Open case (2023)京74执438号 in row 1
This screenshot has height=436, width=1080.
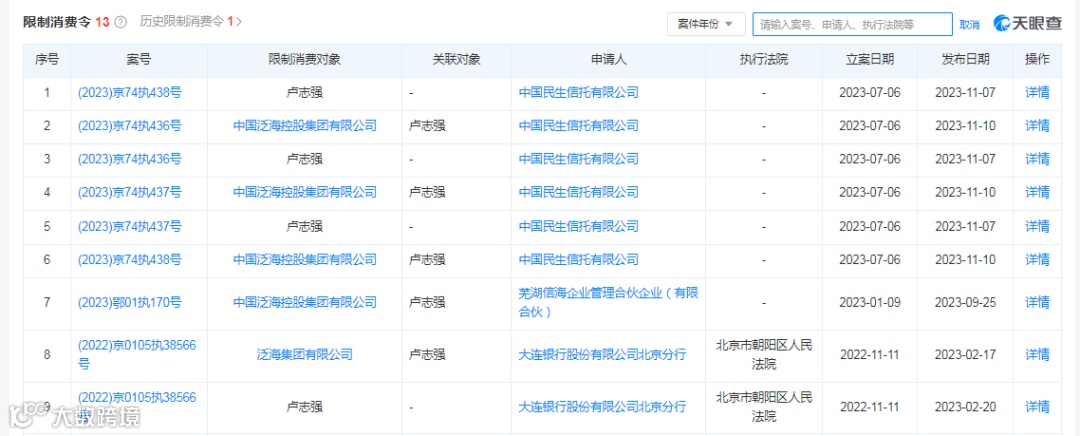(129, 92)
